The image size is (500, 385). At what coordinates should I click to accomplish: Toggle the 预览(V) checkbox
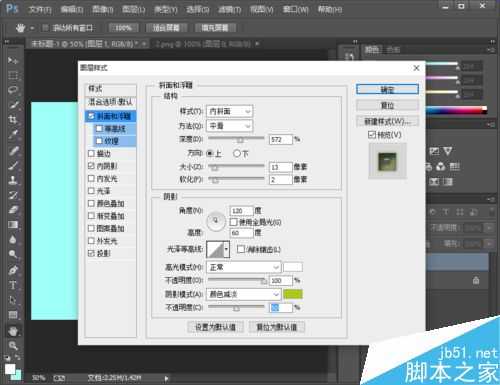tap(372, 134)
